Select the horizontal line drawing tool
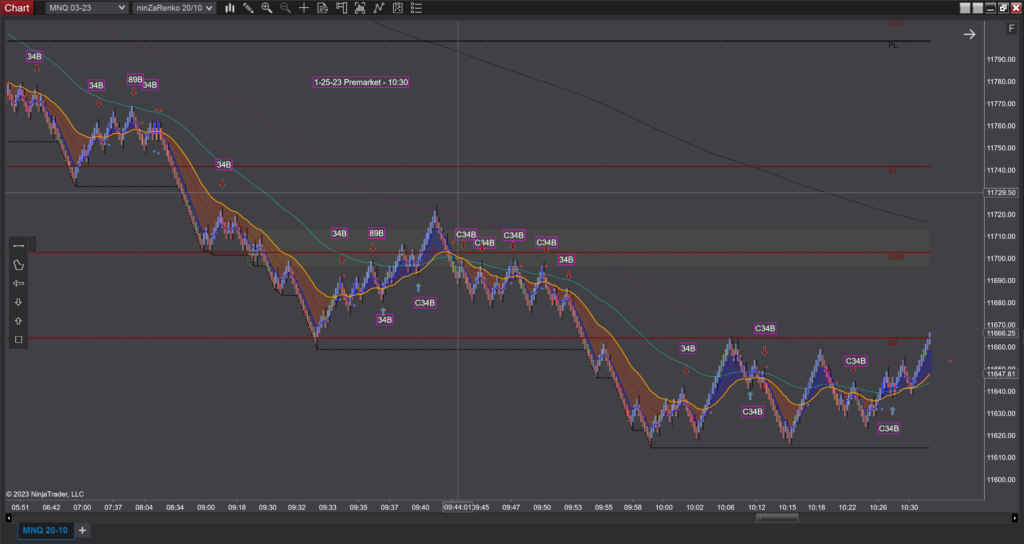Screen dimensions: 1024x544 pos(18,246)
